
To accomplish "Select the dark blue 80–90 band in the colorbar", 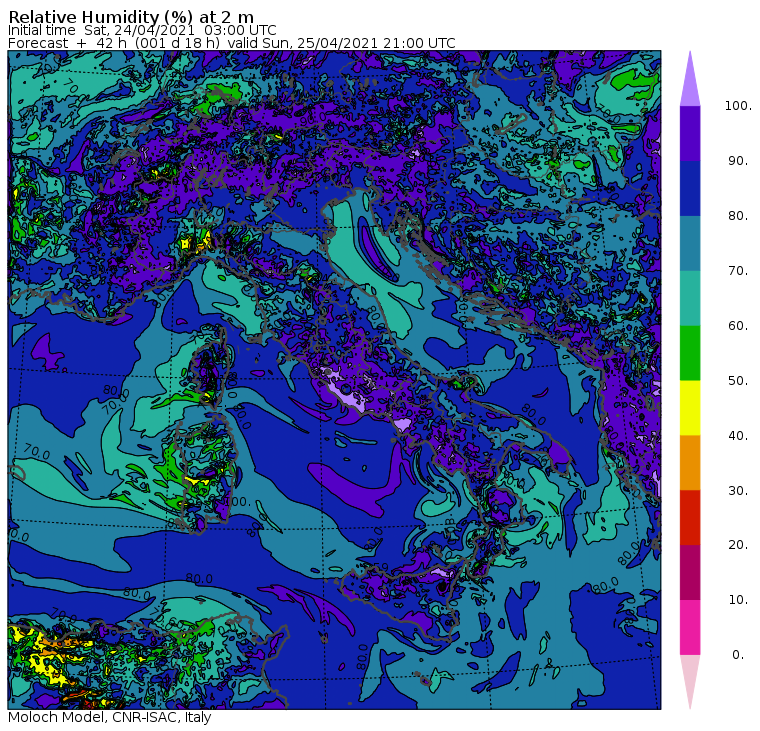I will (690, 189).
